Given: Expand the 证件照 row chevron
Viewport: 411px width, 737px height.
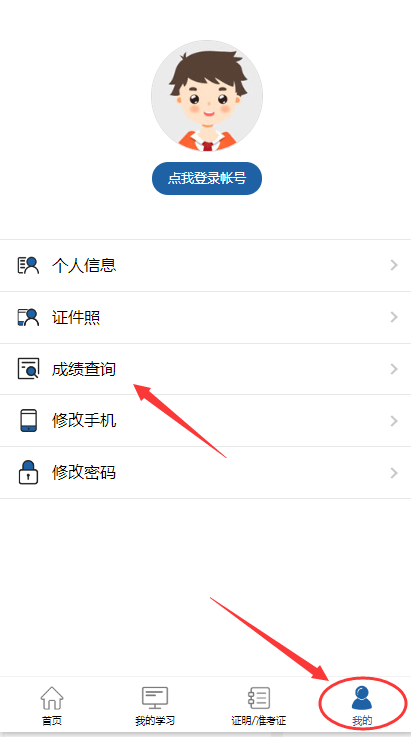Looking at the screenshot, I should point(394,317).
